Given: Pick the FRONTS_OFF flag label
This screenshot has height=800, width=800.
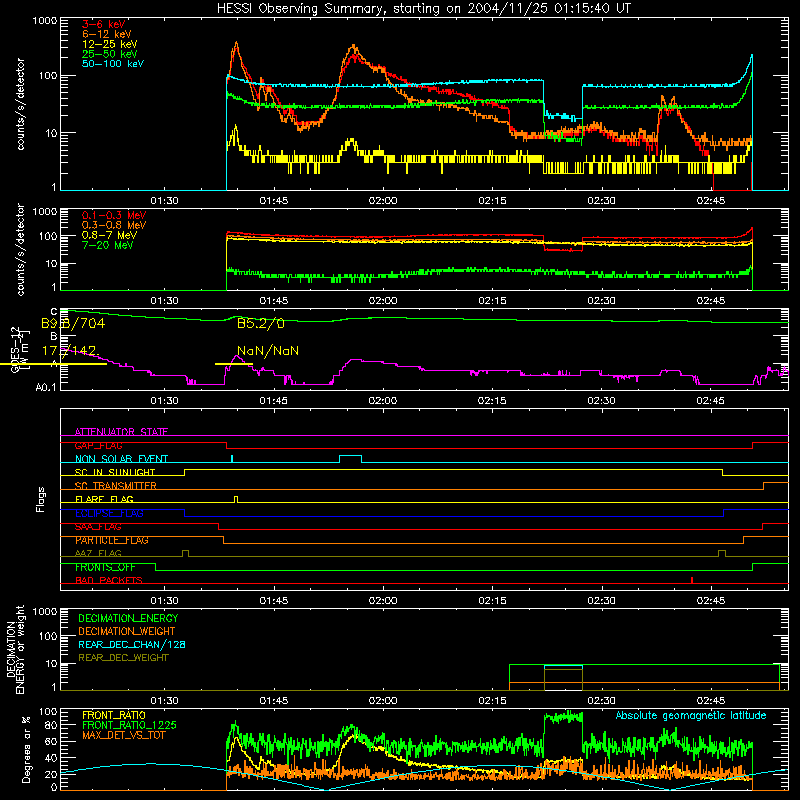Looking at the screenshot, I should 105,567.
